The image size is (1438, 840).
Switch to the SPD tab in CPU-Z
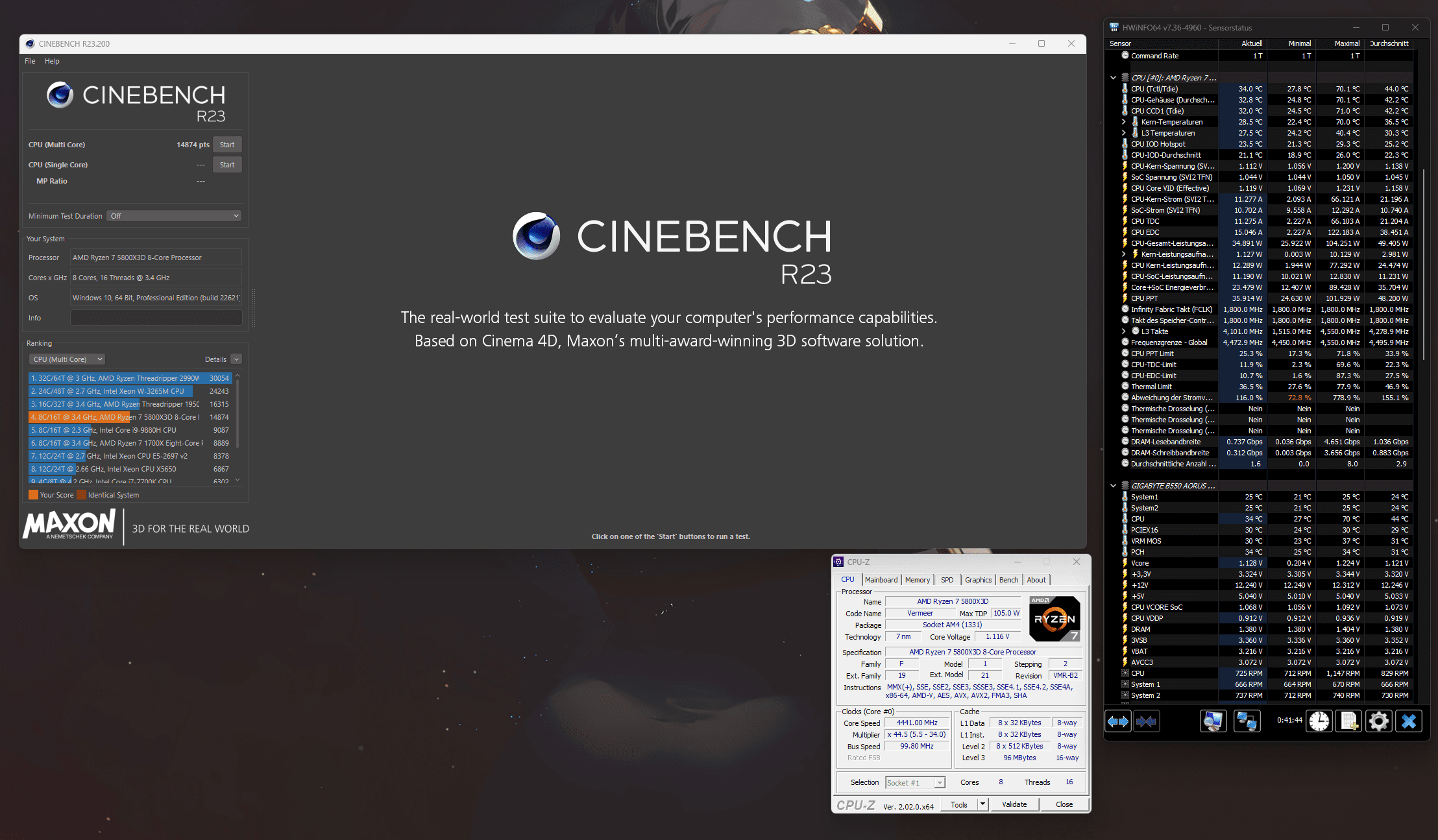(x=947, y=580)
